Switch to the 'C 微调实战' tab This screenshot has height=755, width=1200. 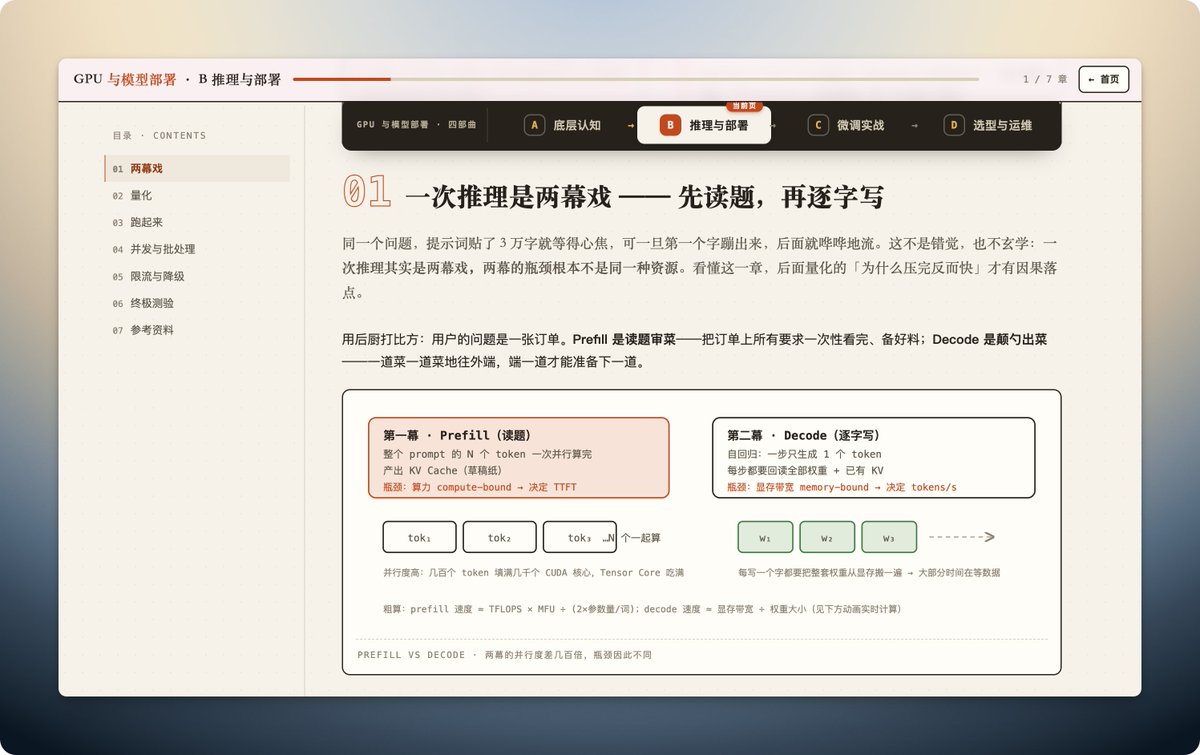coord(847,125)
